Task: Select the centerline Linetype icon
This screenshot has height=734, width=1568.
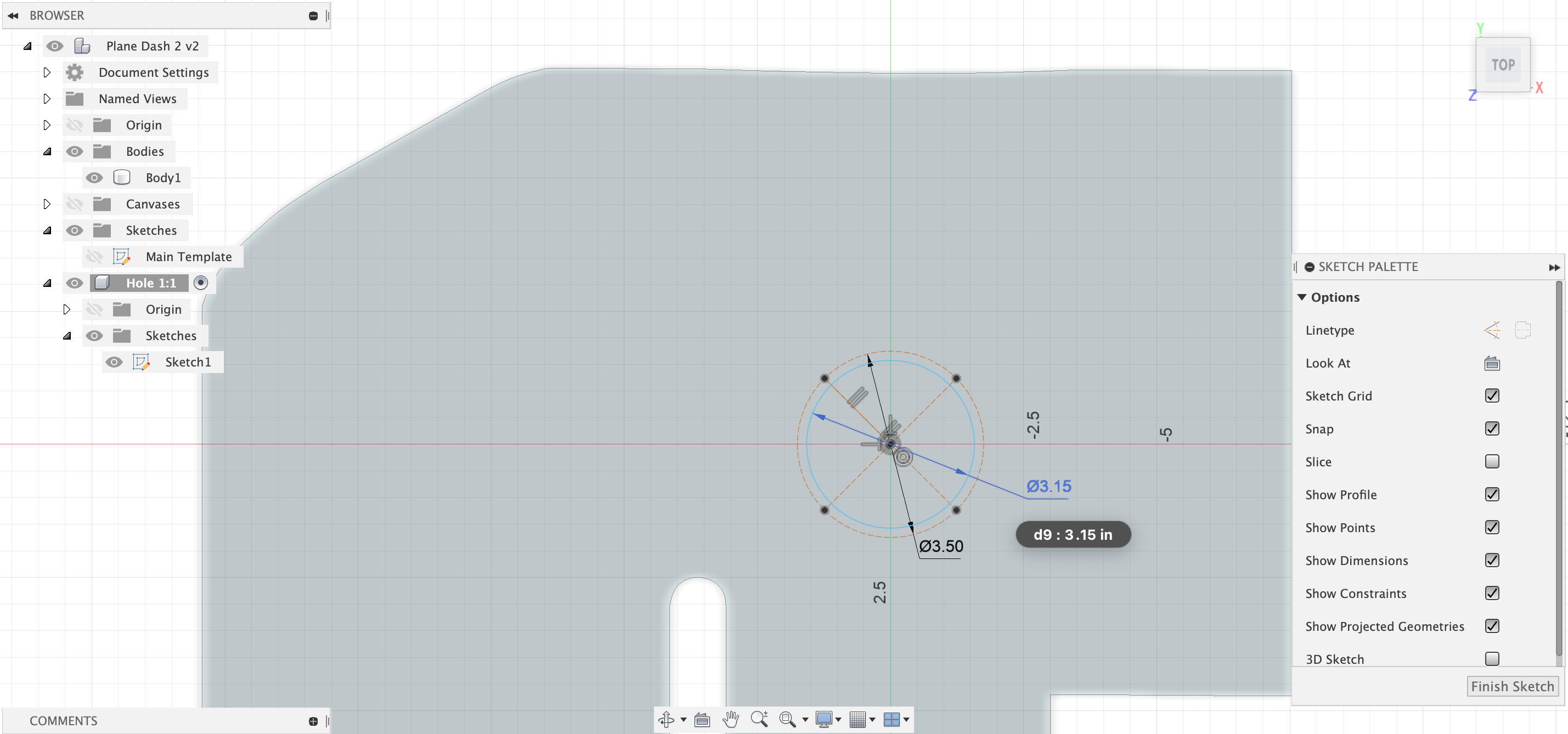Action: (1523, 330)
